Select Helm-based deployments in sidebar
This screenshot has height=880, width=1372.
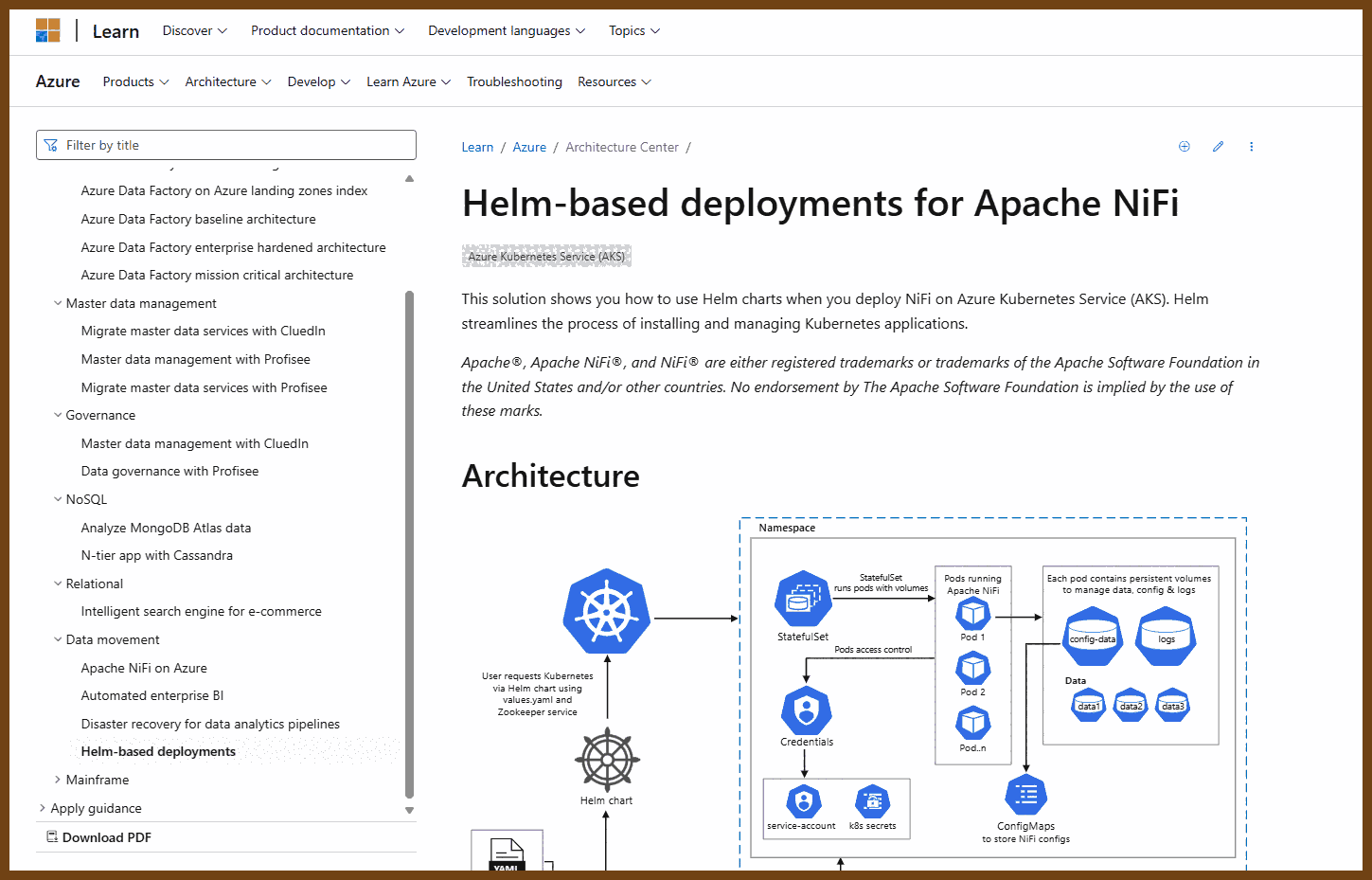point(158,751)
